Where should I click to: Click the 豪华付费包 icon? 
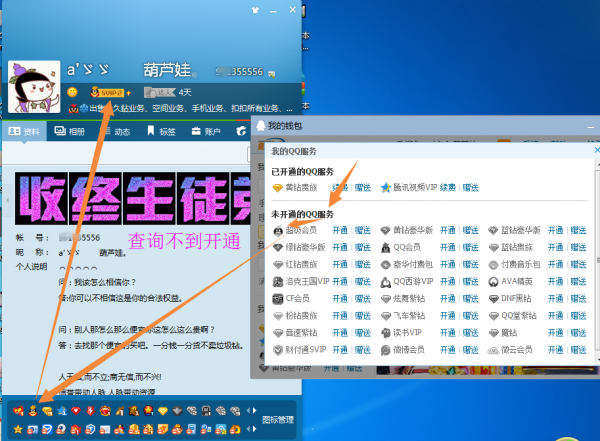tap(385, 265)
